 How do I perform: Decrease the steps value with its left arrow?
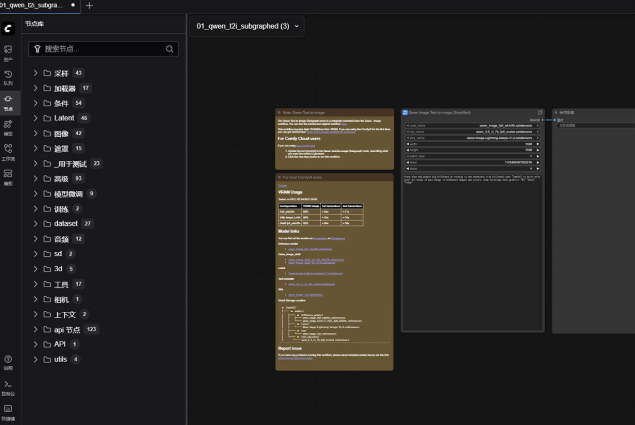[407, 169]
